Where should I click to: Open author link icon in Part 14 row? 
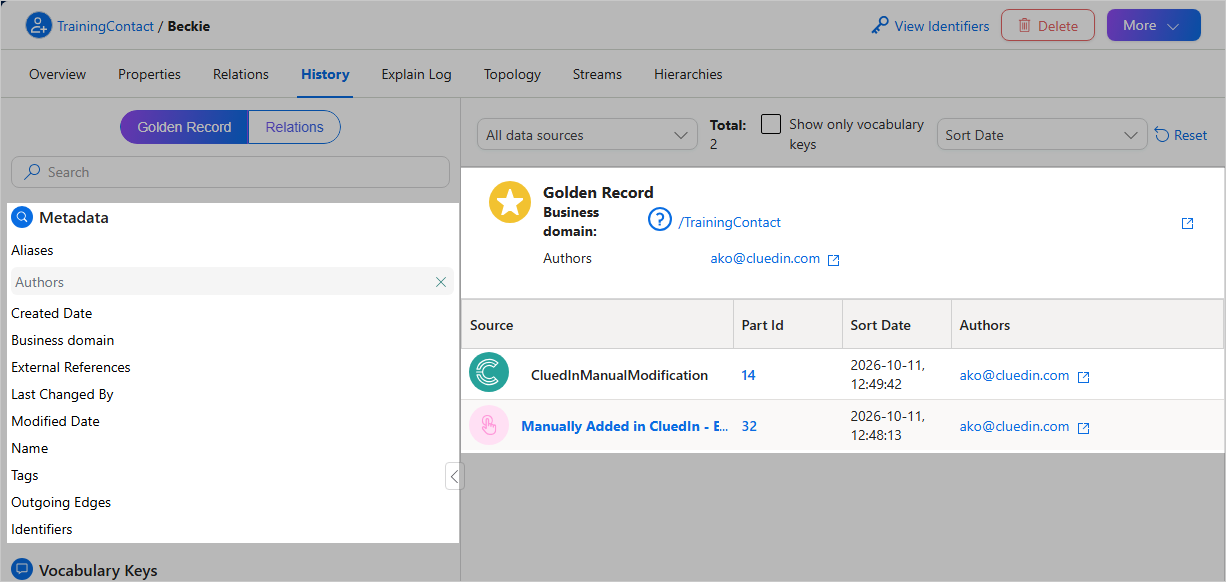[1083, 377]
